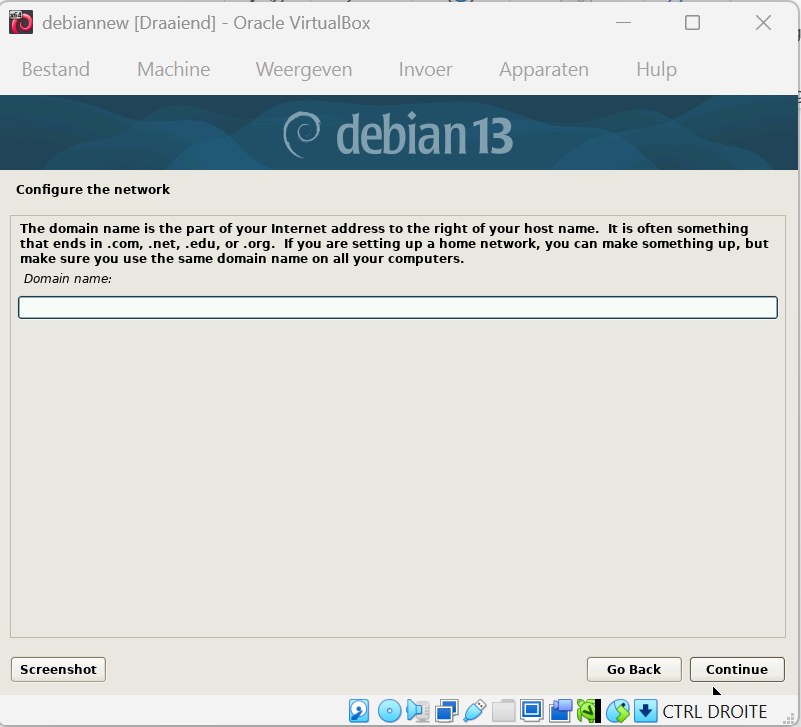Open the Invoer menu
This screenshot has width=801, height=727.
426,69
